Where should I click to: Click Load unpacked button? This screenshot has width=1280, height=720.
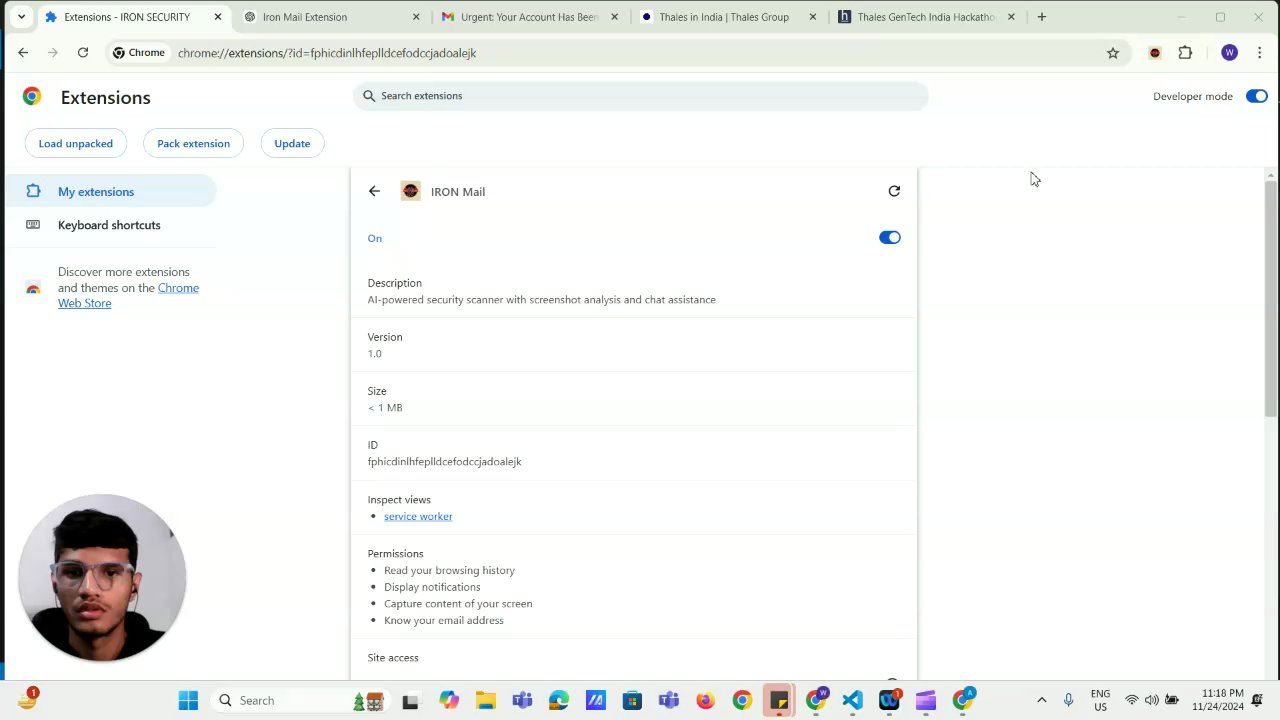tap(76, 143)
